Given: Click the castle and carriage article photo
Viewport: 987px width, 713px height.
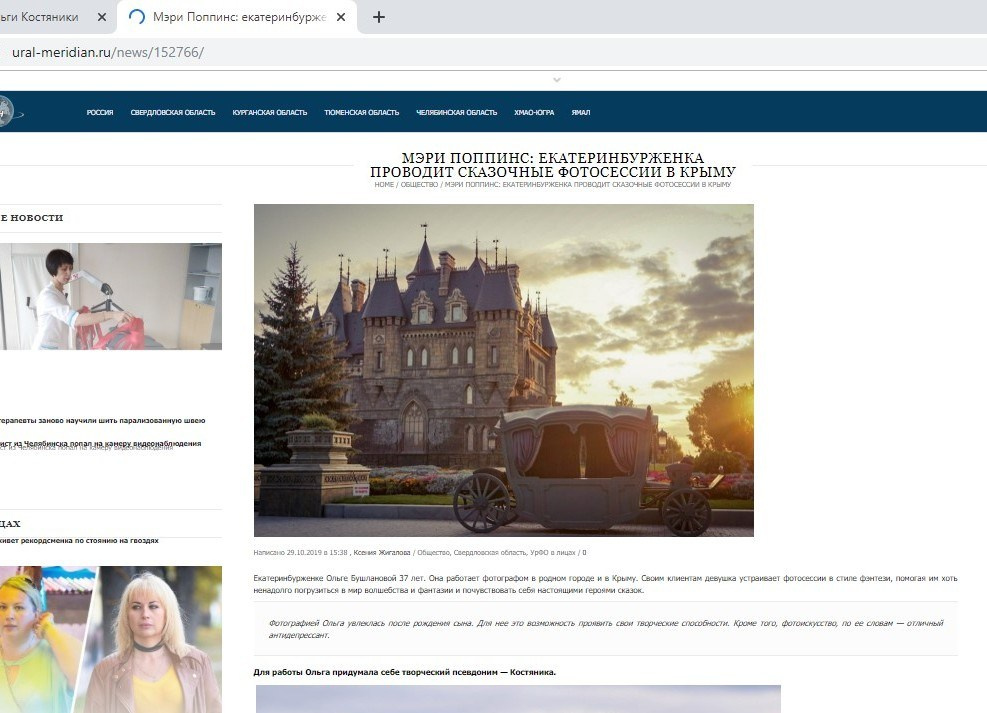Looking at the screenshot, I should point(504,368).
